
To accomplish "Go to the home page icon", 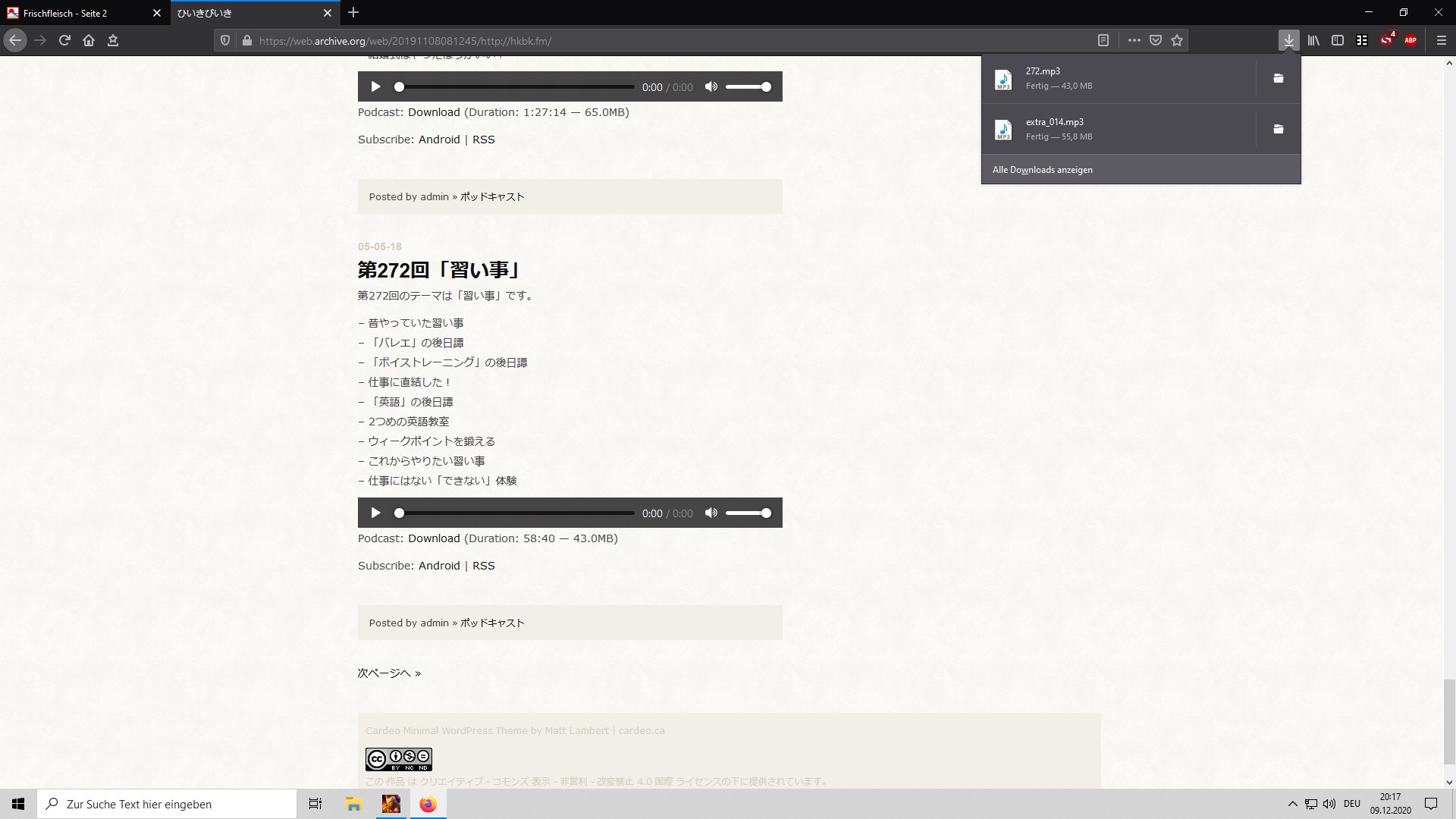I will coord(89,40).
